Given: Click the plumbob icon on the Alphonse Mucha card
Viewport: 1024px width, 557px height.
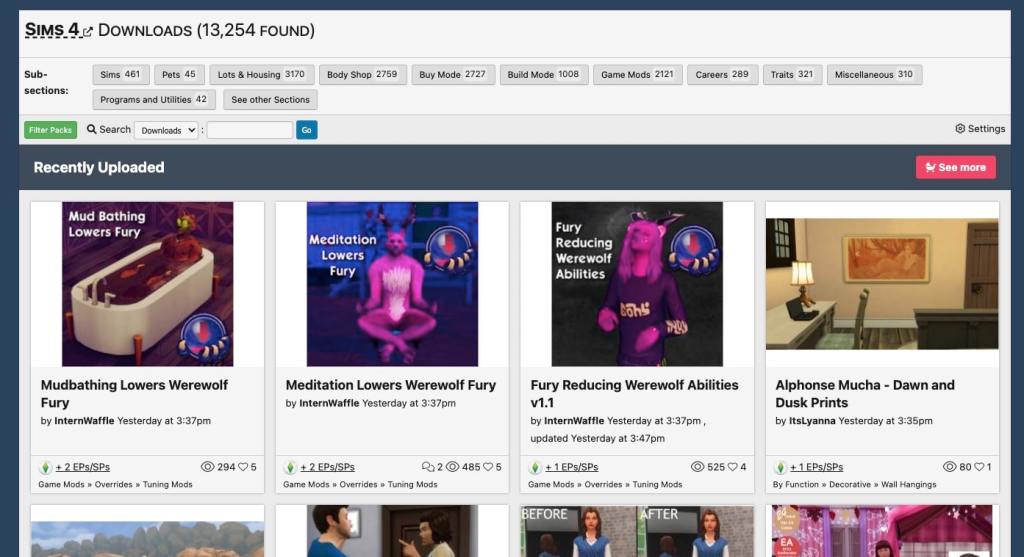Looking at the screenshot, I should point(780,467).
